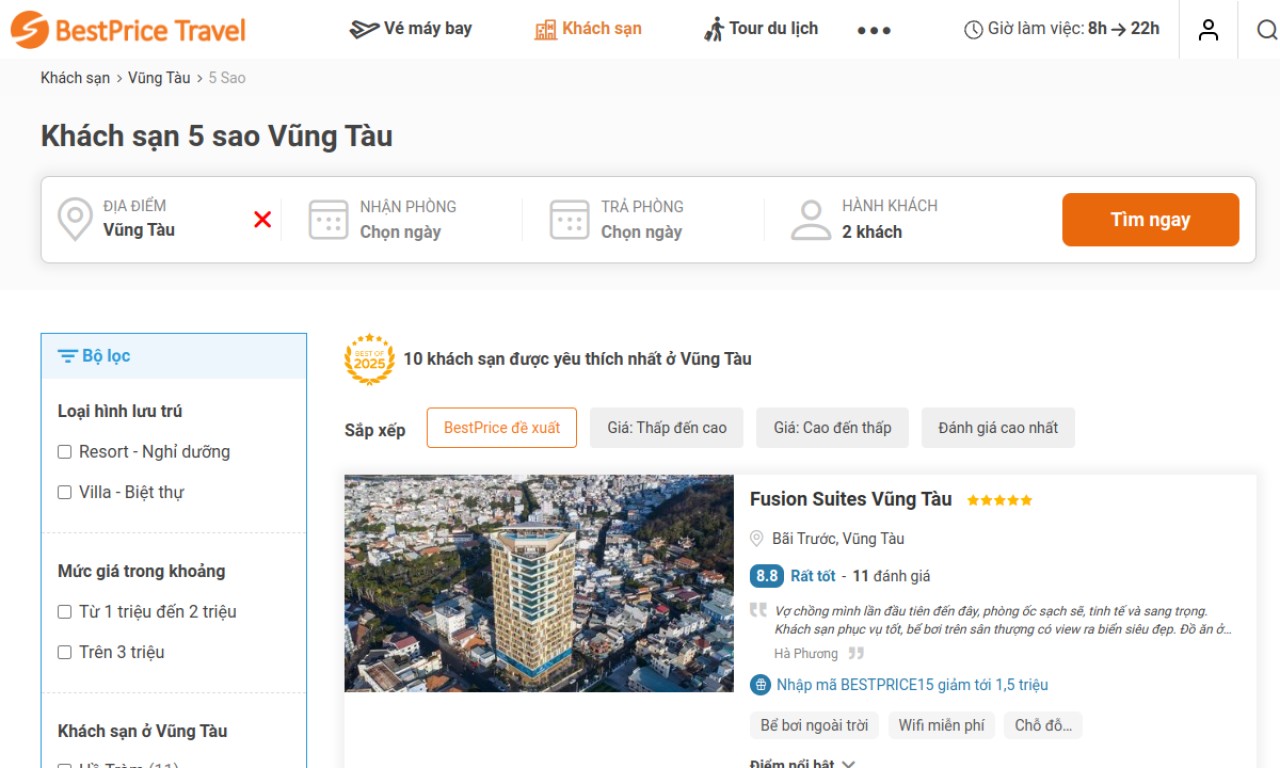Click the five-star rating of Fusion Suites
This screenshot has width=1280, height=768.
point(999,500)
